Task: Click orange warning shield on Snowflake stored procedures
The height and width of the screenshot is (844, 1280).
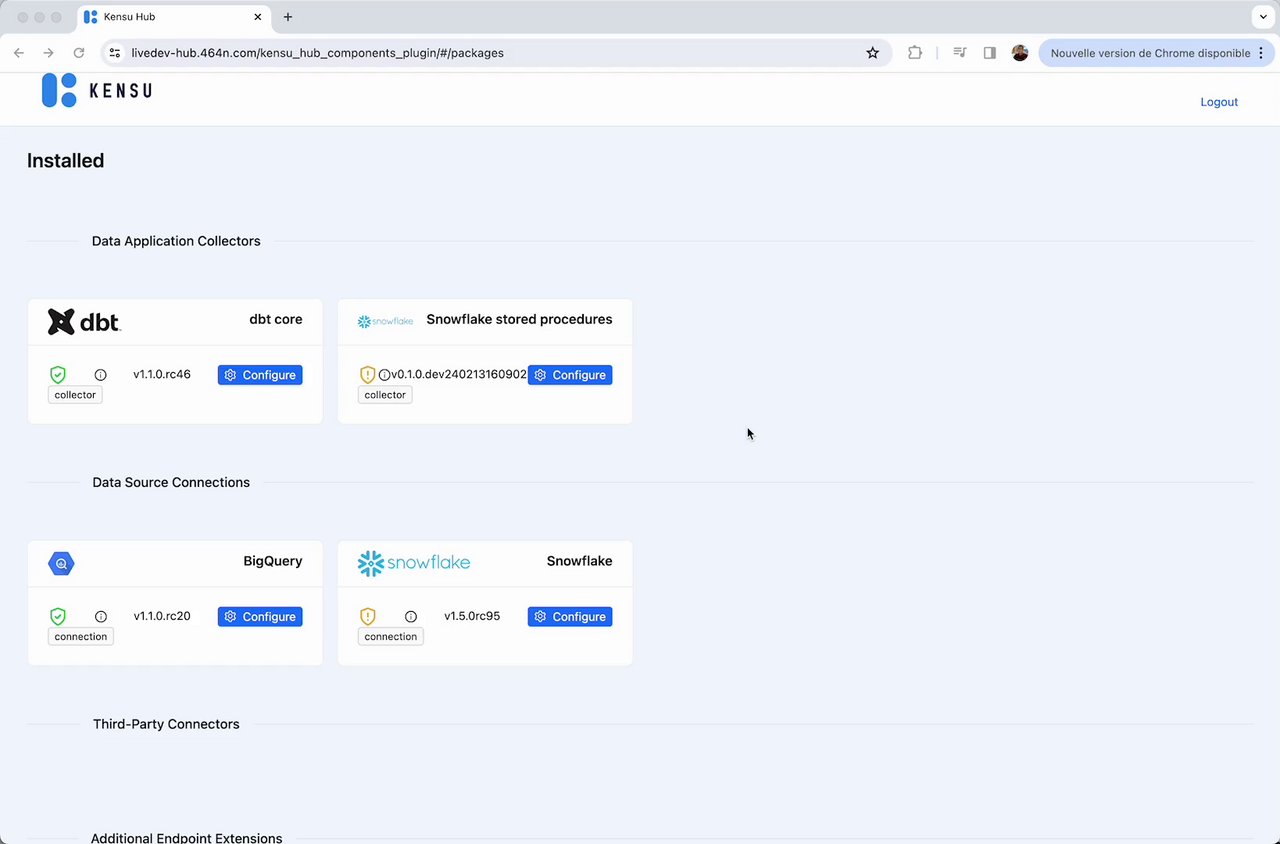Action: (368, 375)
